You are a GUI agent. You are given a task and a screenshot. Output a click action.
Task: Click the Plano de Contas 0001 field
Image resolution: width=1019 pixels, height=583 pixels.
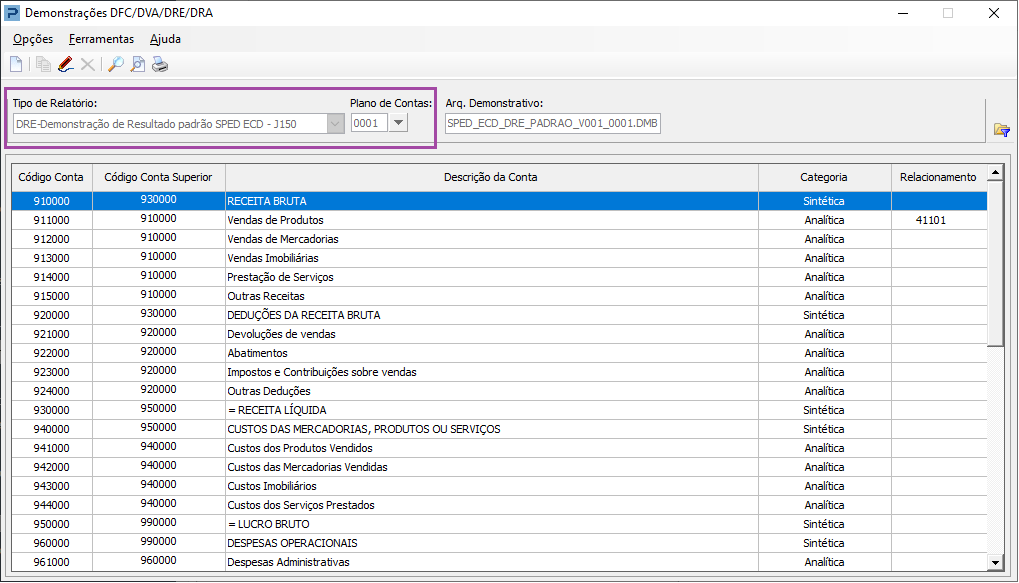(x=369, y=123)
